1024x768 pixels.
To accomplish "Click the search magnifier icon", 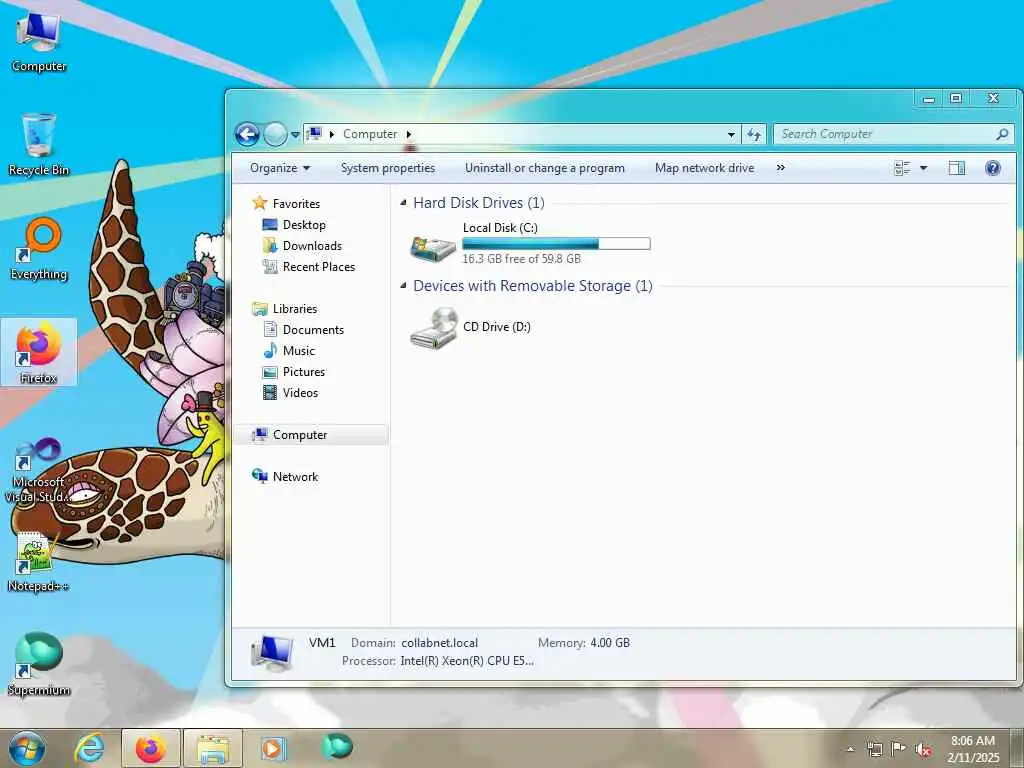I will [1002, 134].
